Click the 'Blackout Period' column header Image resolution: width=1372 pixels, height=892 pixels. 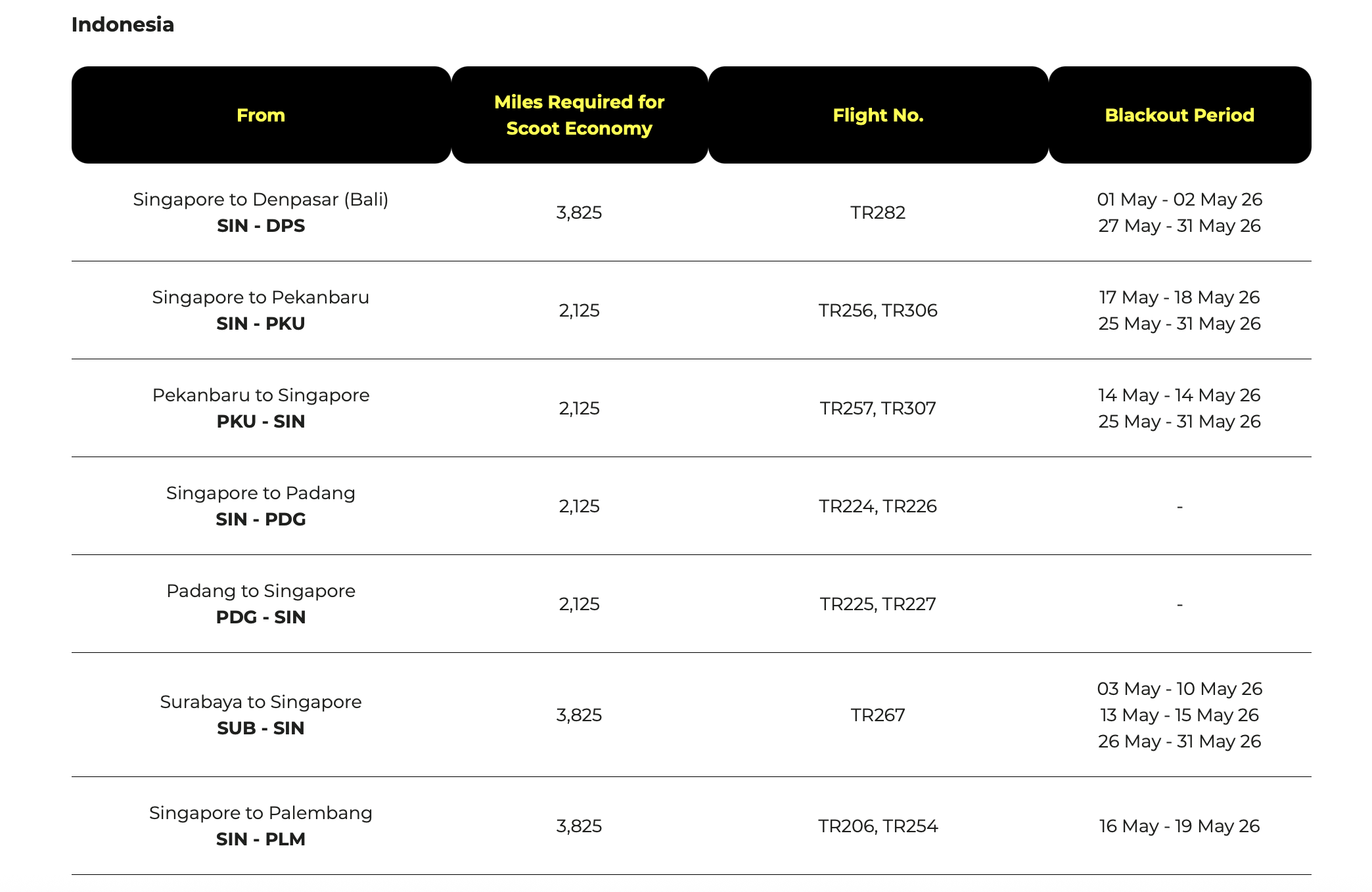pos(1179,115)
